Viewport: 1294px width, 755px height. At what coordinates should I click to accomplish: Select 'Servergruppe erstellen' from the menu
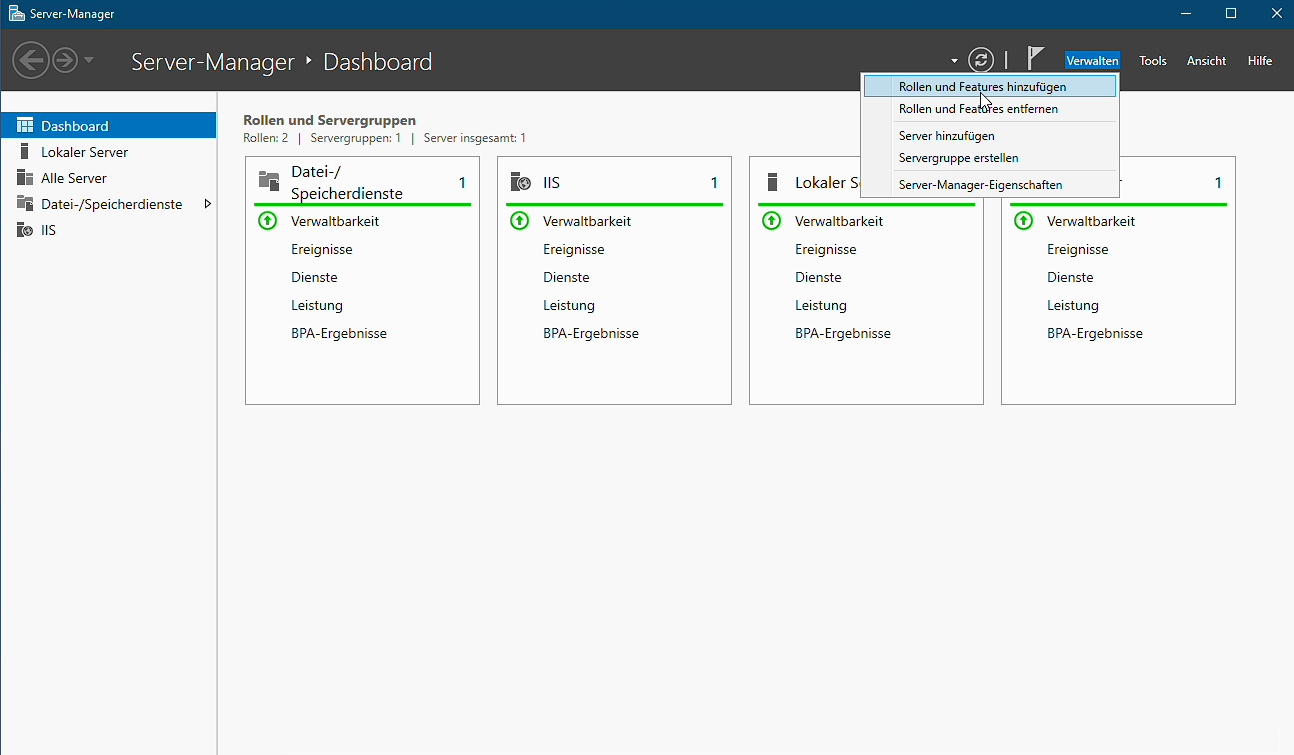point(989,158)
